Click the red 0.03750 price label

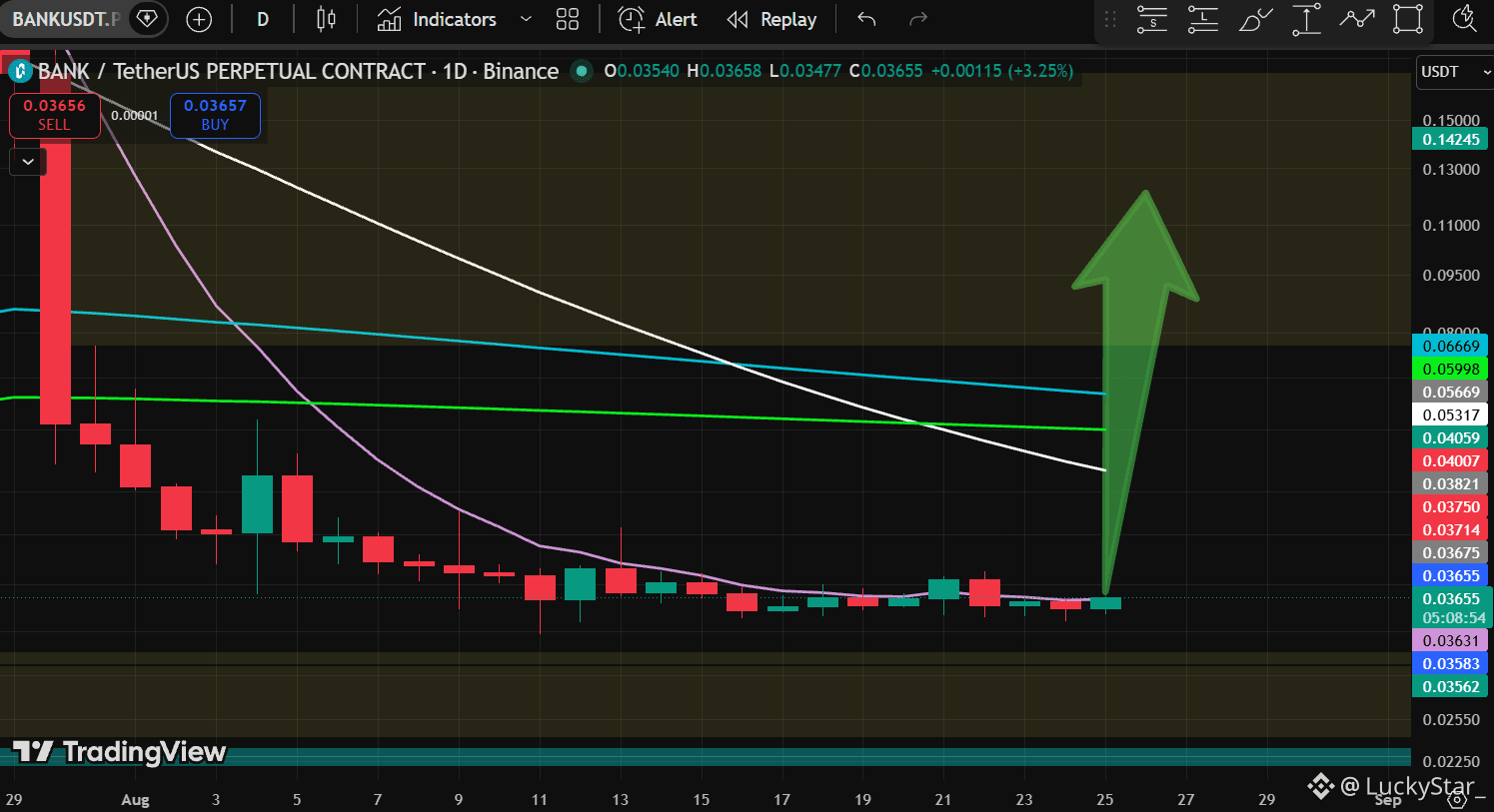click(x=1451, y=507)
